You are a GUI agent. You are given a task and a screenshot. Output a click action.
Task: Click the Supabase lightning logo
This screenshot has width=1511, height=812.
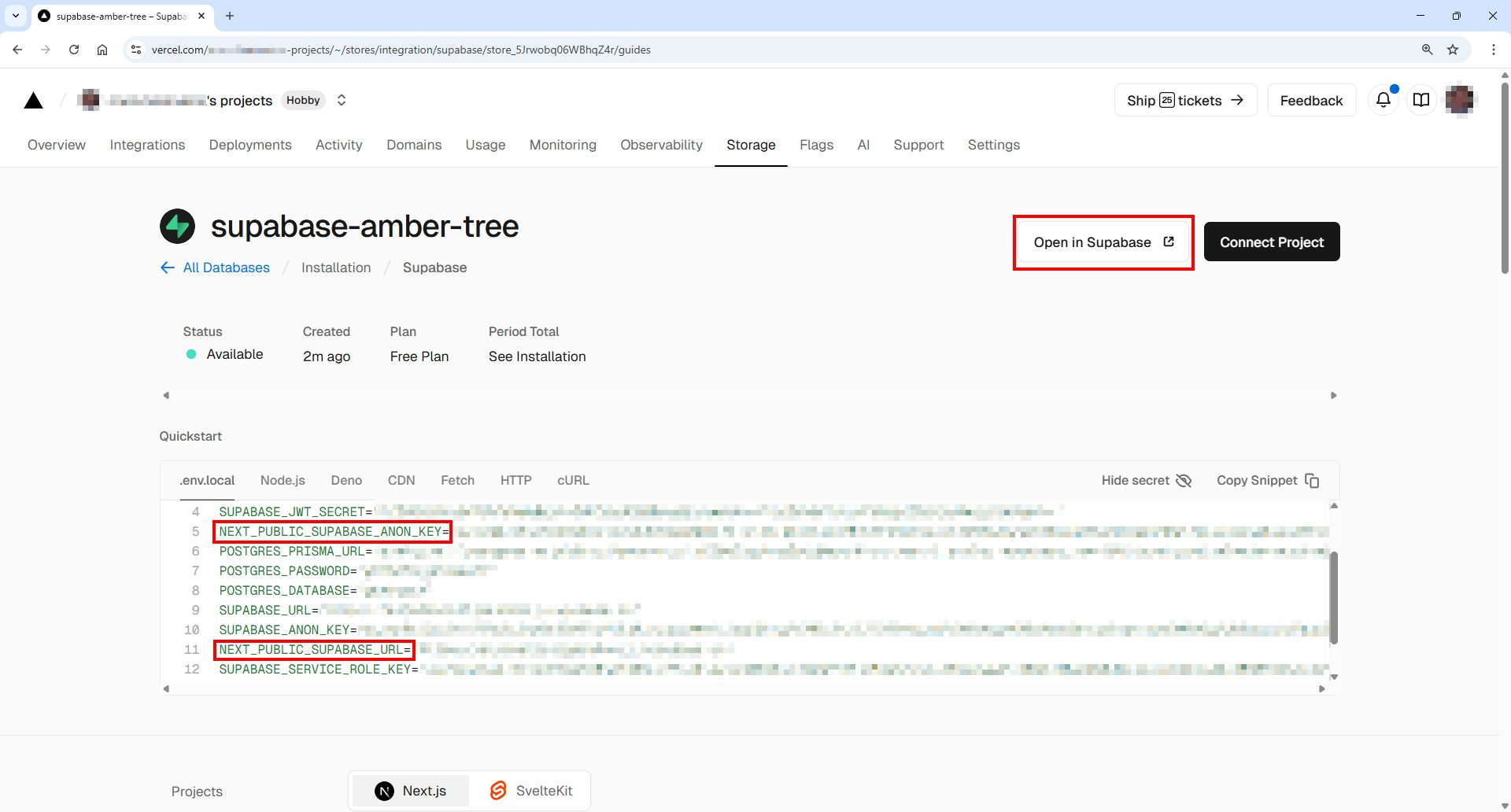pos(177,227)
